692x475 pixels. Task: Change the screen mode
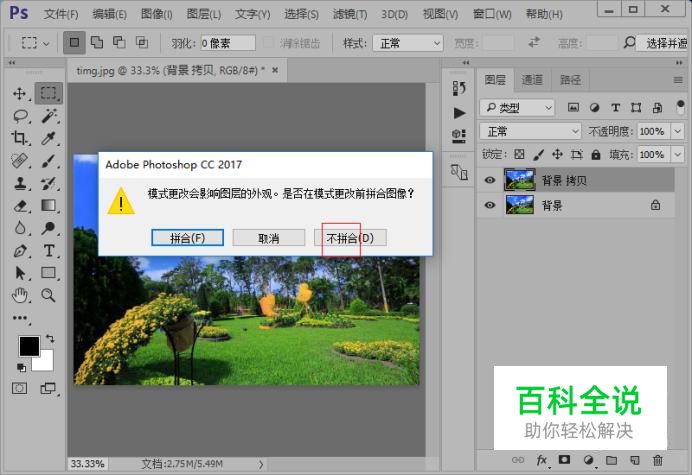tap(48, 388)
